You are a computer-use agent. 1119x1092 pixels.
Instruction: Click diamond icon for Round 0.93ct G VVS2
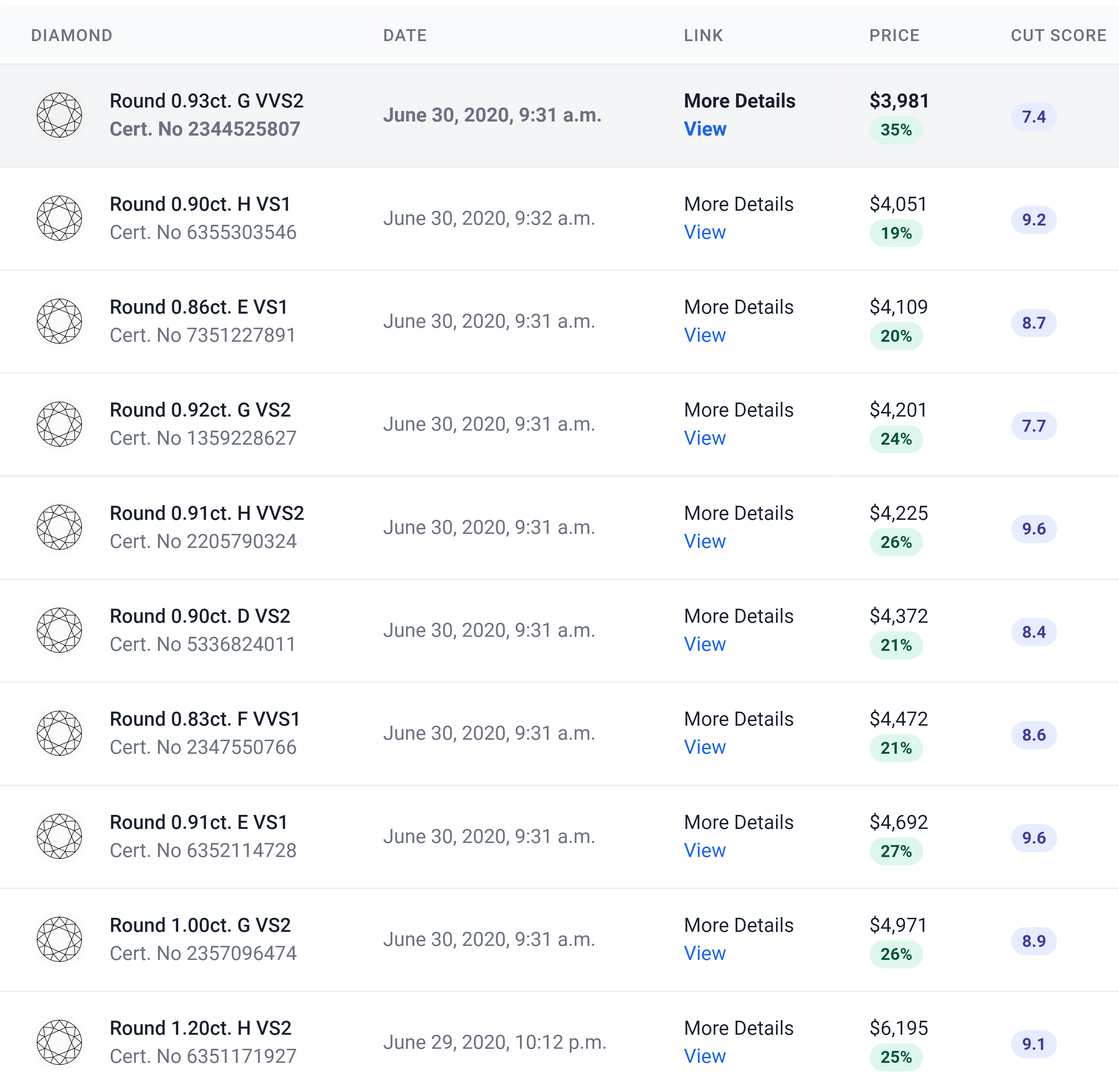coord(60,115)
